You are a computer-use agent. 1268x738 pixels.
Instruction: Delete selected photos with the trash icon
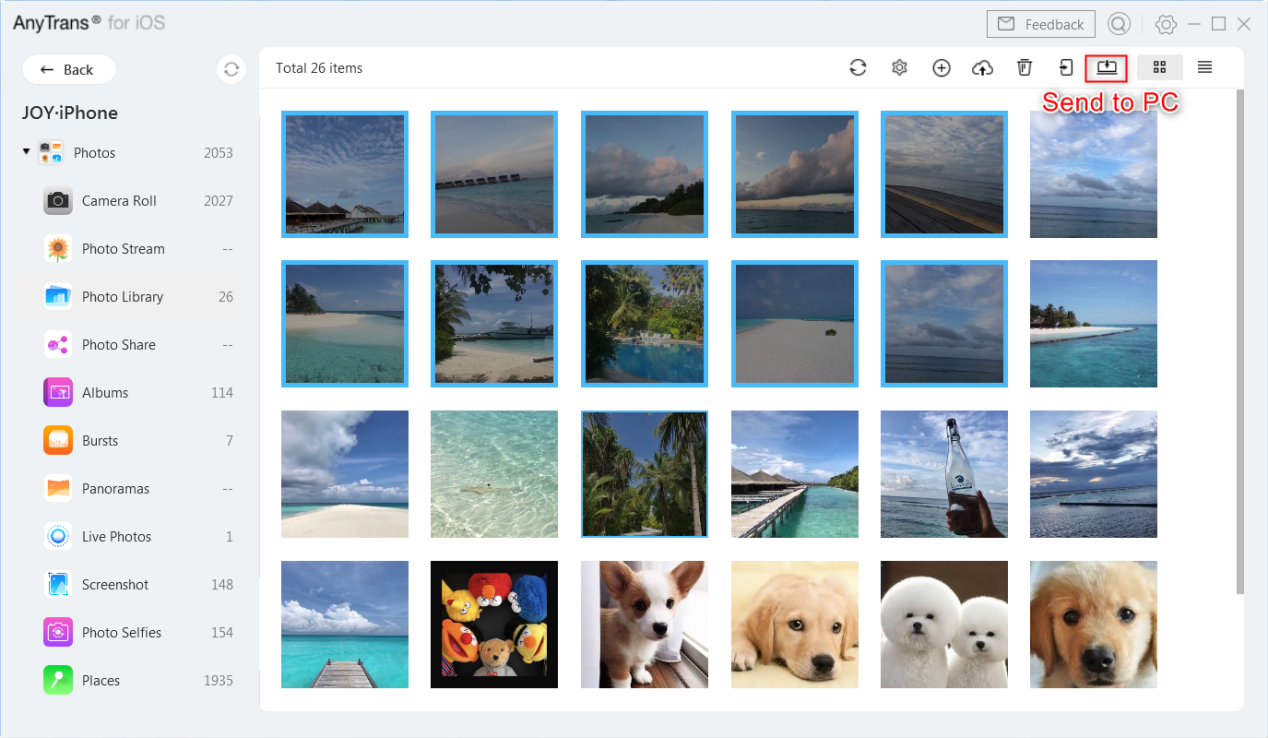pos(1024,67)
